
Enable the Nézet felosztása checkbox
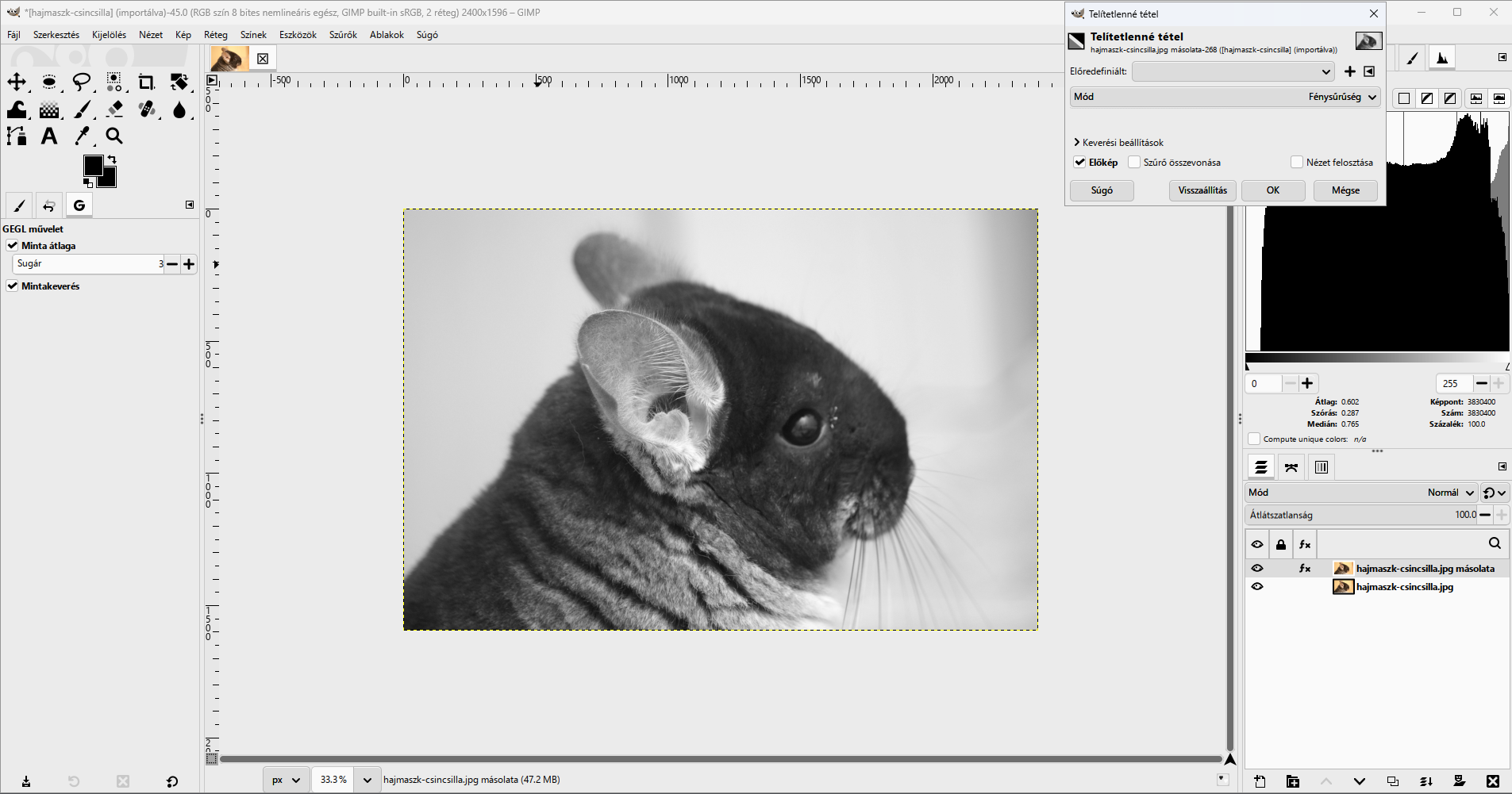coord(1297,163)
